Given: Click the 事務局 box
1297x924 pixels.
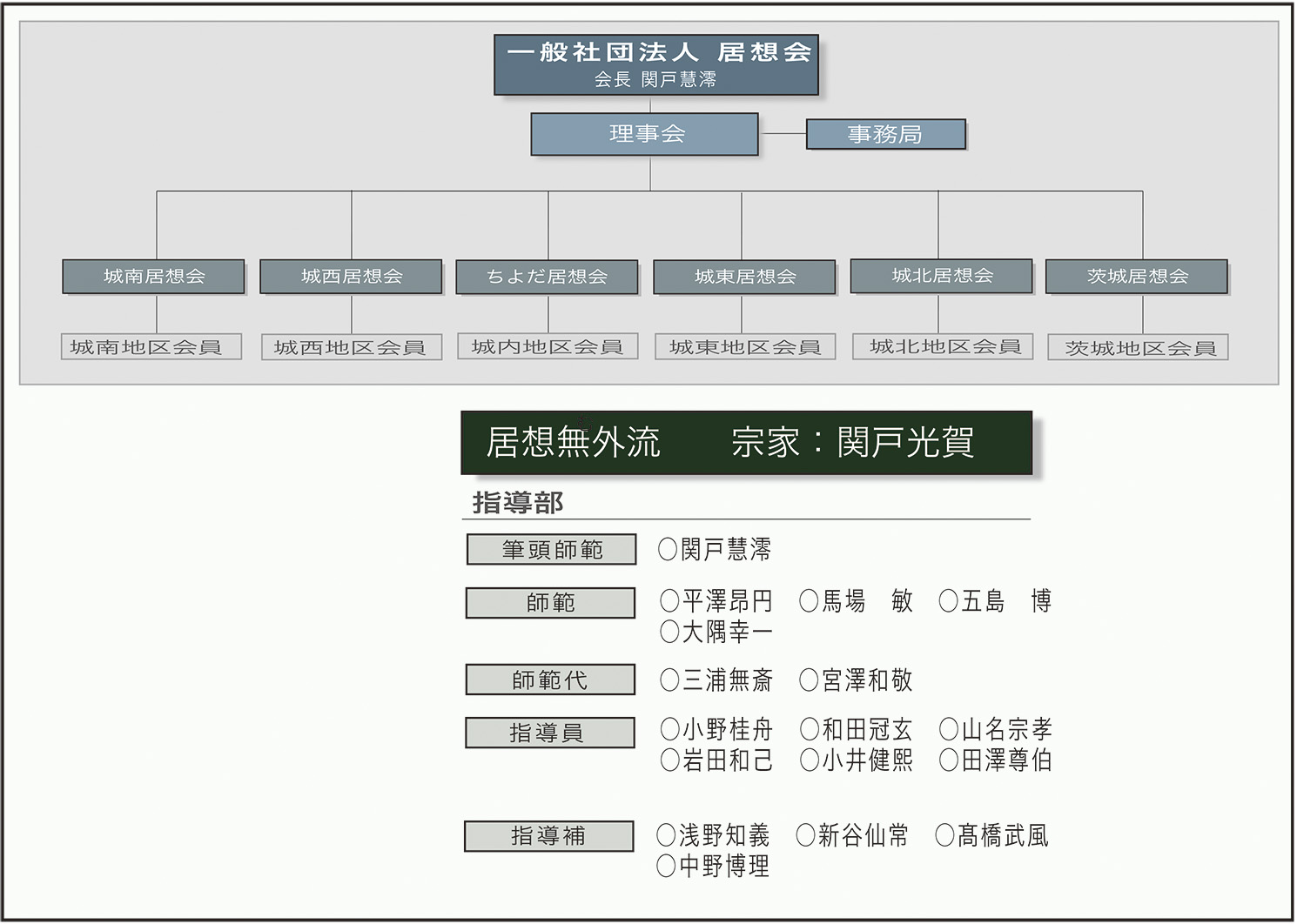Looking at the screenshot, I should tap(885, 135).
